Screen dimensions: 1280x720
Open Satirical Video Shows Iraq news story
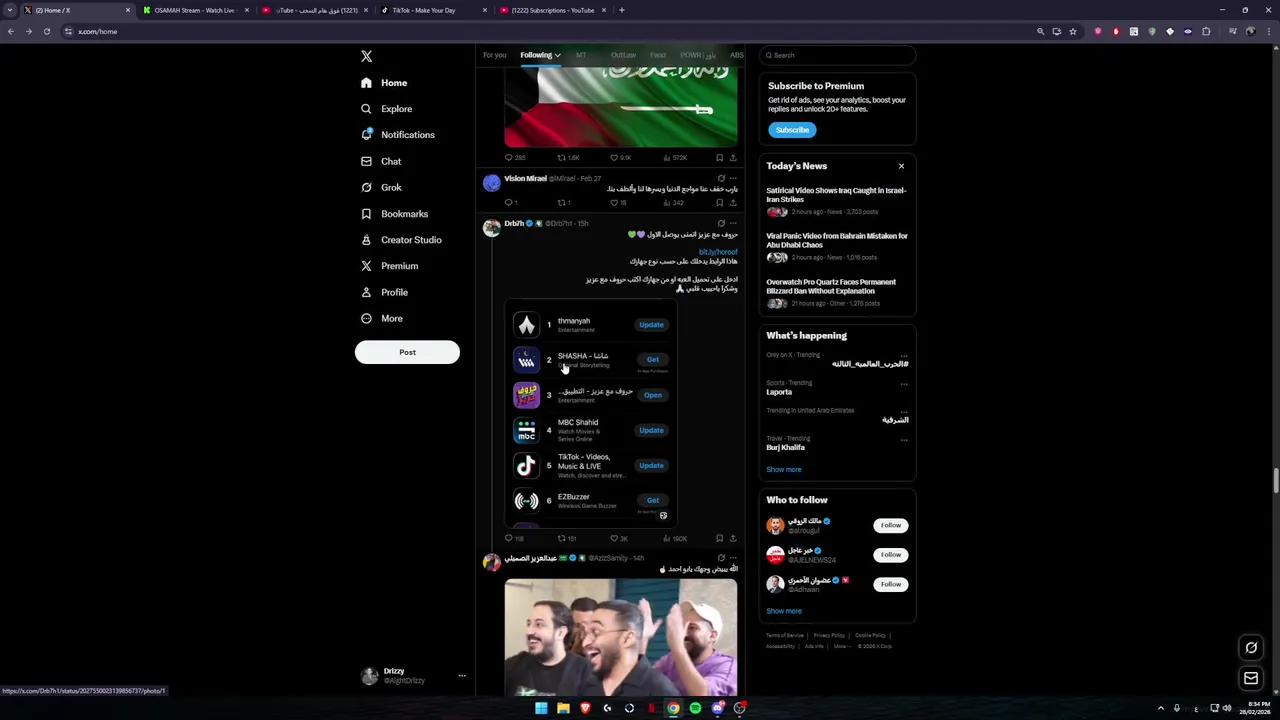pyautogui.click(x=837, y=200)
